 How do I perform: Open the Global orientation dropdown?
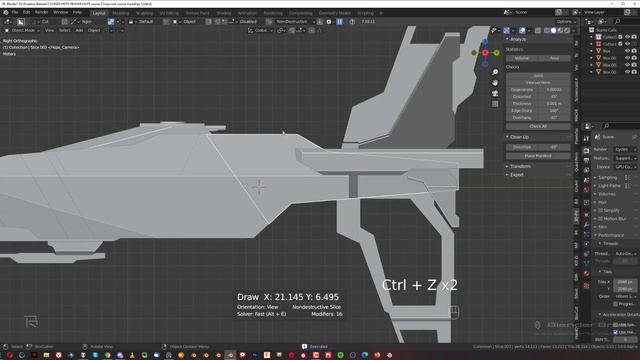click(260, 30)
